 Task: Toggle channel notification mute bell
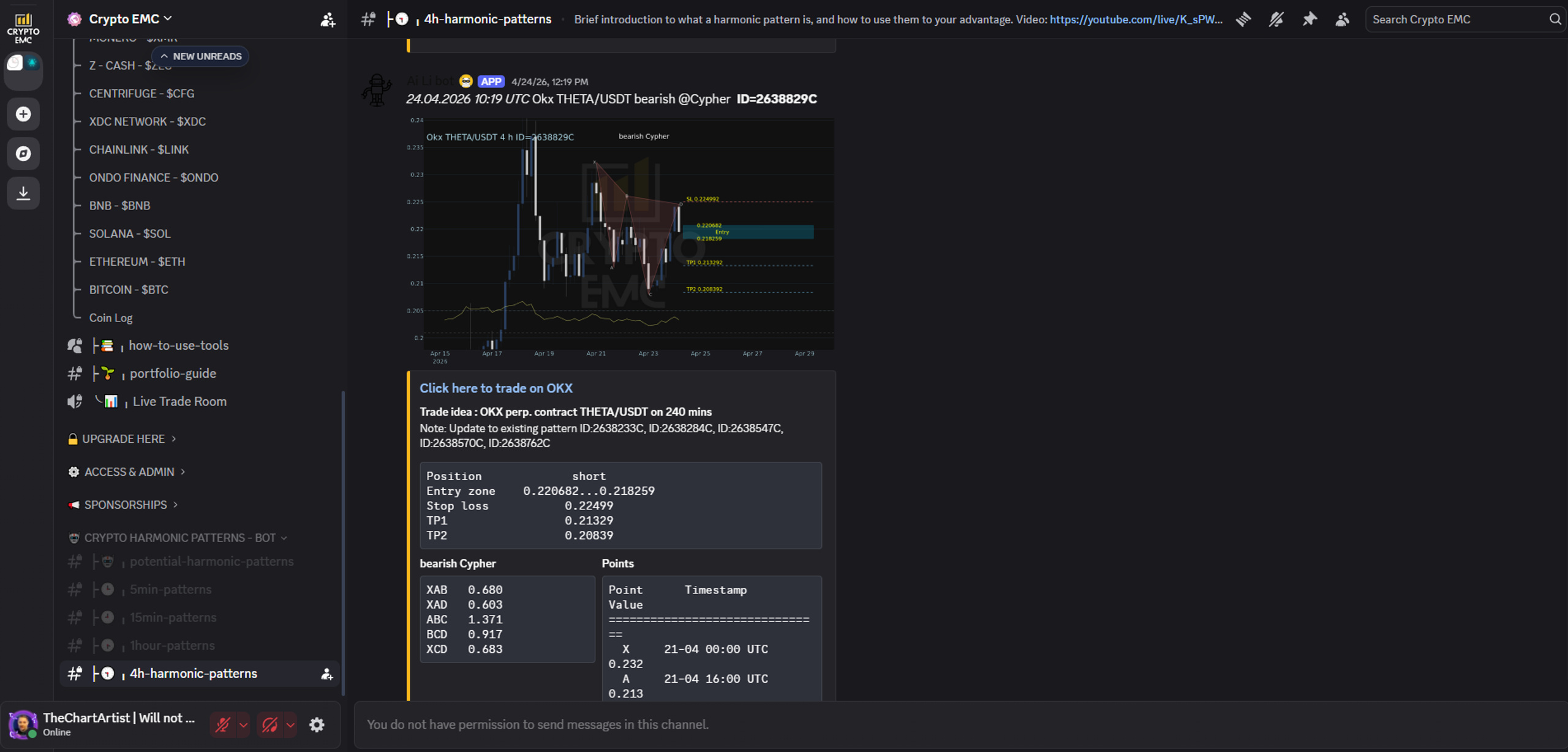point(1276,20)
